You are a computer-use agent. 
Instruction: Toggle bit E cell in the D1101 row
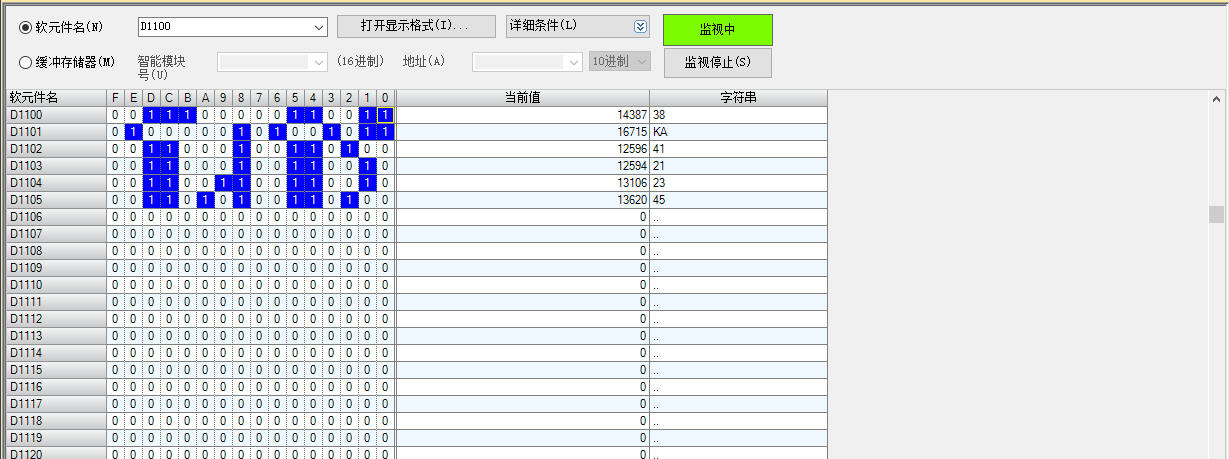tap(134, 132)
